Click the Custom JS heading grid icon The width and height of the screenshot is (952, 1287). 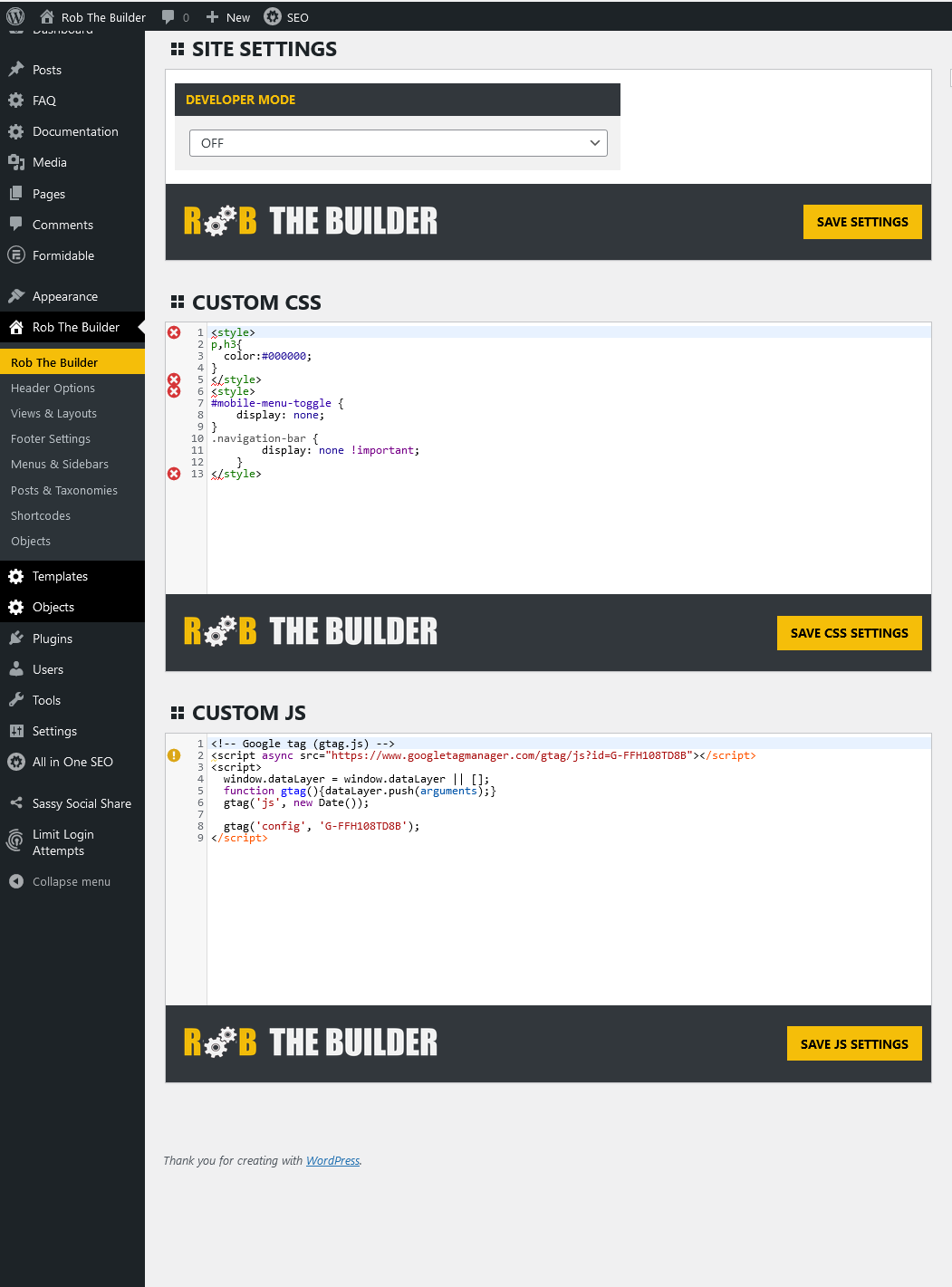[x=178, y=713]
